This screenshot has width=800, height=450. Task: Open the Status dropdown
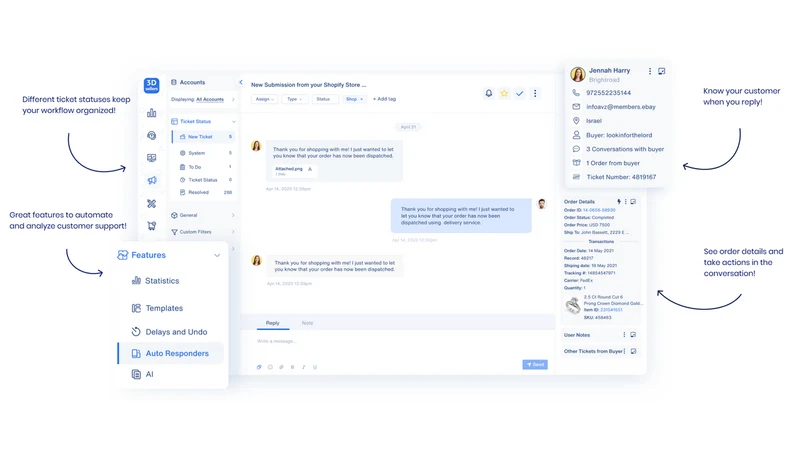(324, 99)
